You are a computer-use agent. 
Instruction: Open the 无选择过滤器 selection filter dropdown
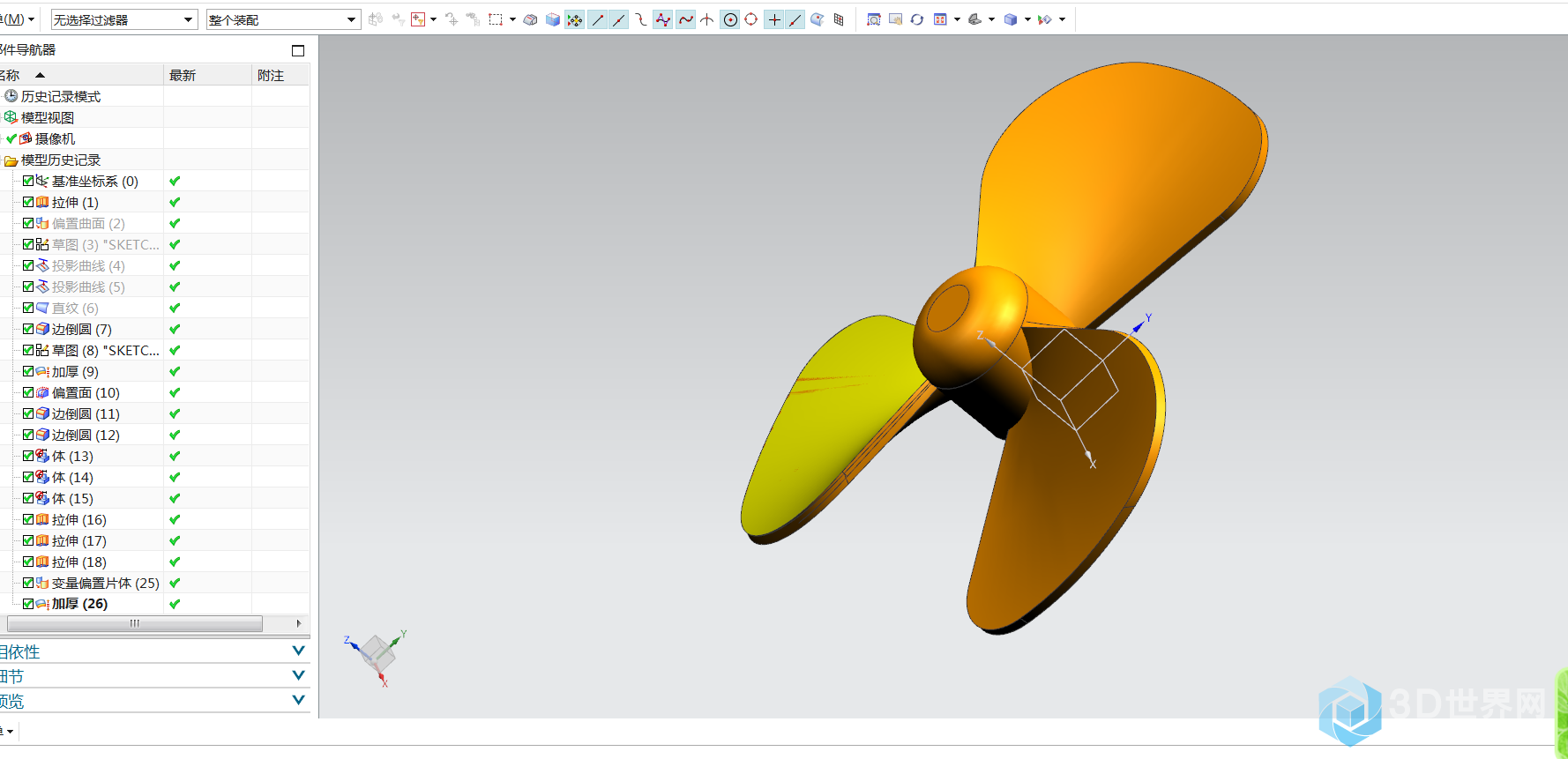(123, 19)
